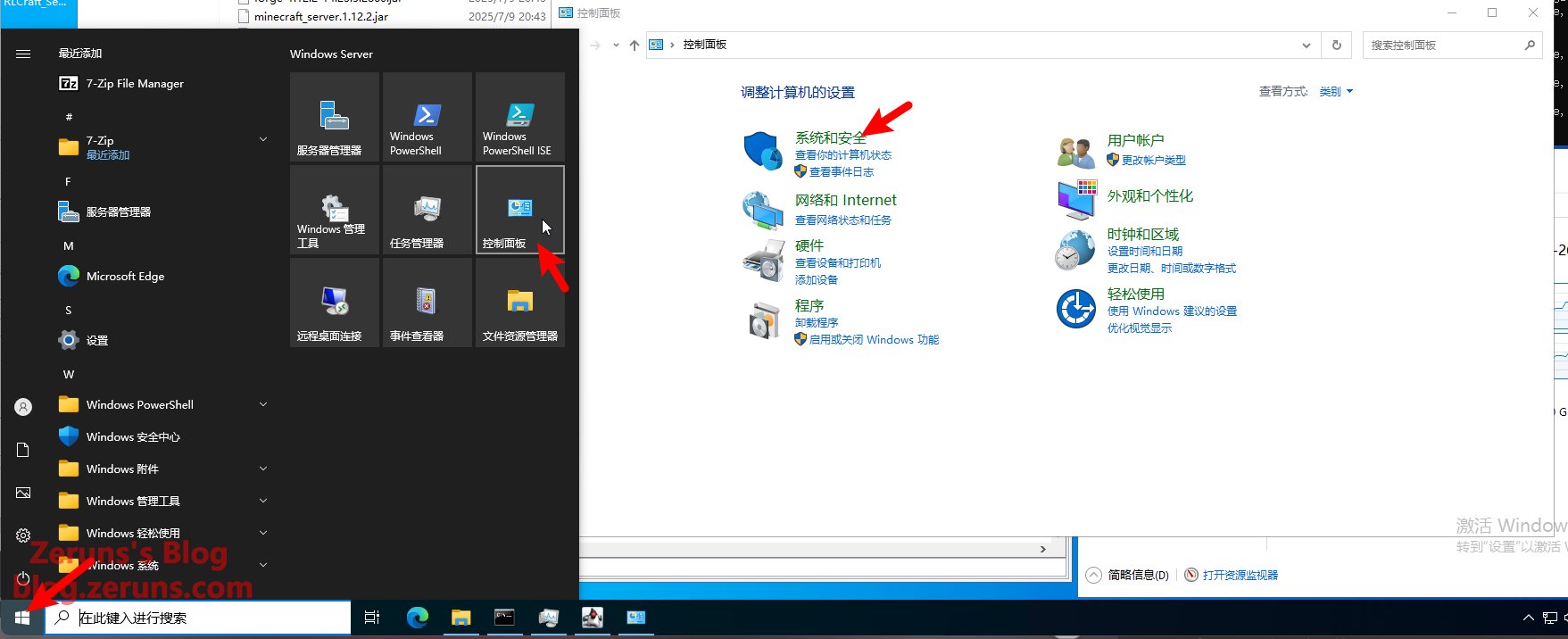
Task: Launch the Windows PowerShell ISE tile
Action: 519,117
